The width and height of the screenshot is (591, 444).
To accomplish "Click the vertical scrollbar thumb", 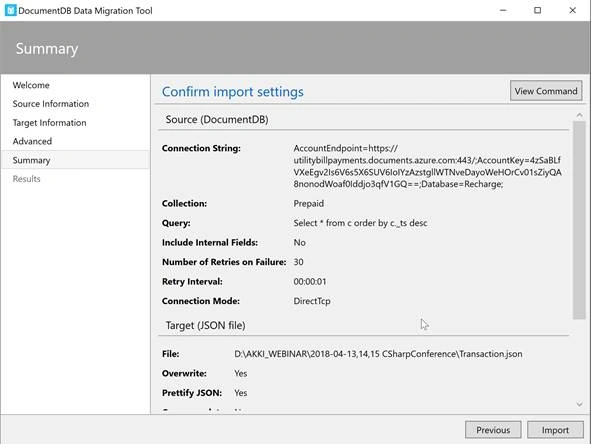I will (x=579, y=220).
